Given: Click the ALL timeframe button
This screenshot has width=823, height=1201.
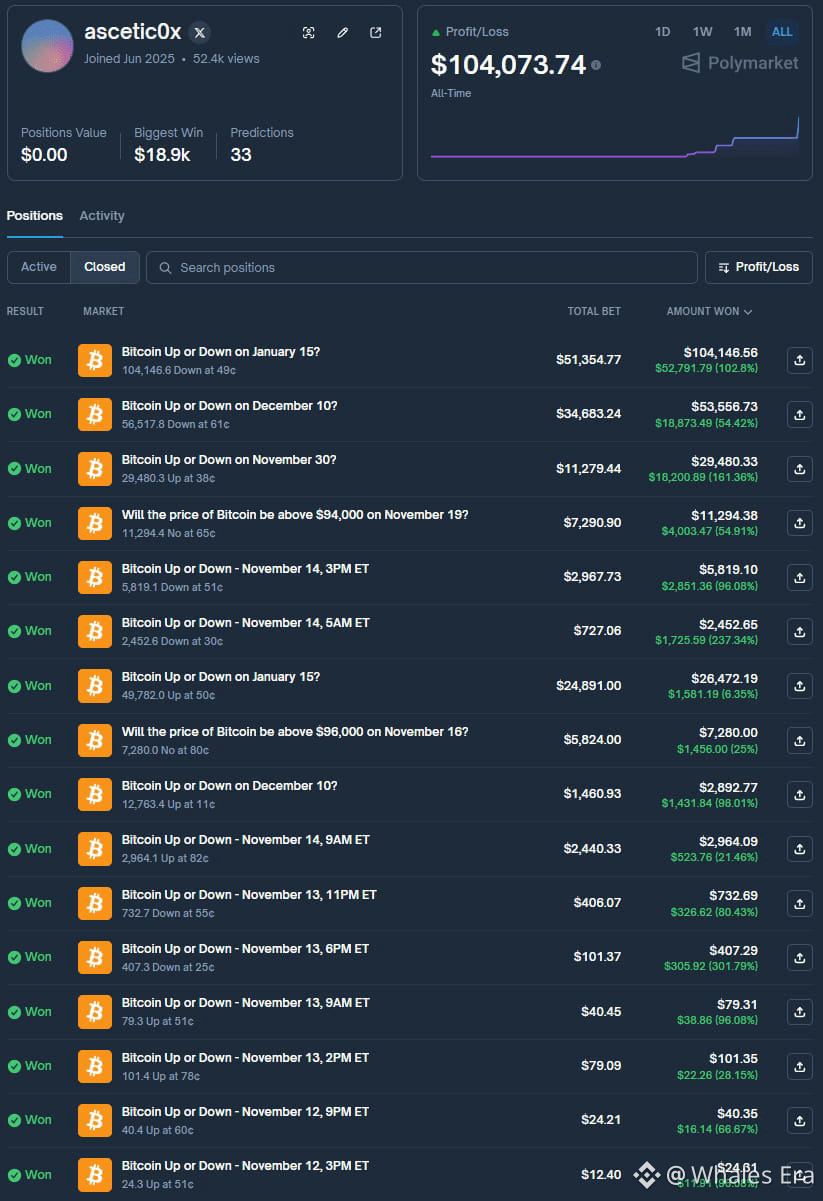Looking at the screenshot, I should [x=781, y=31].
